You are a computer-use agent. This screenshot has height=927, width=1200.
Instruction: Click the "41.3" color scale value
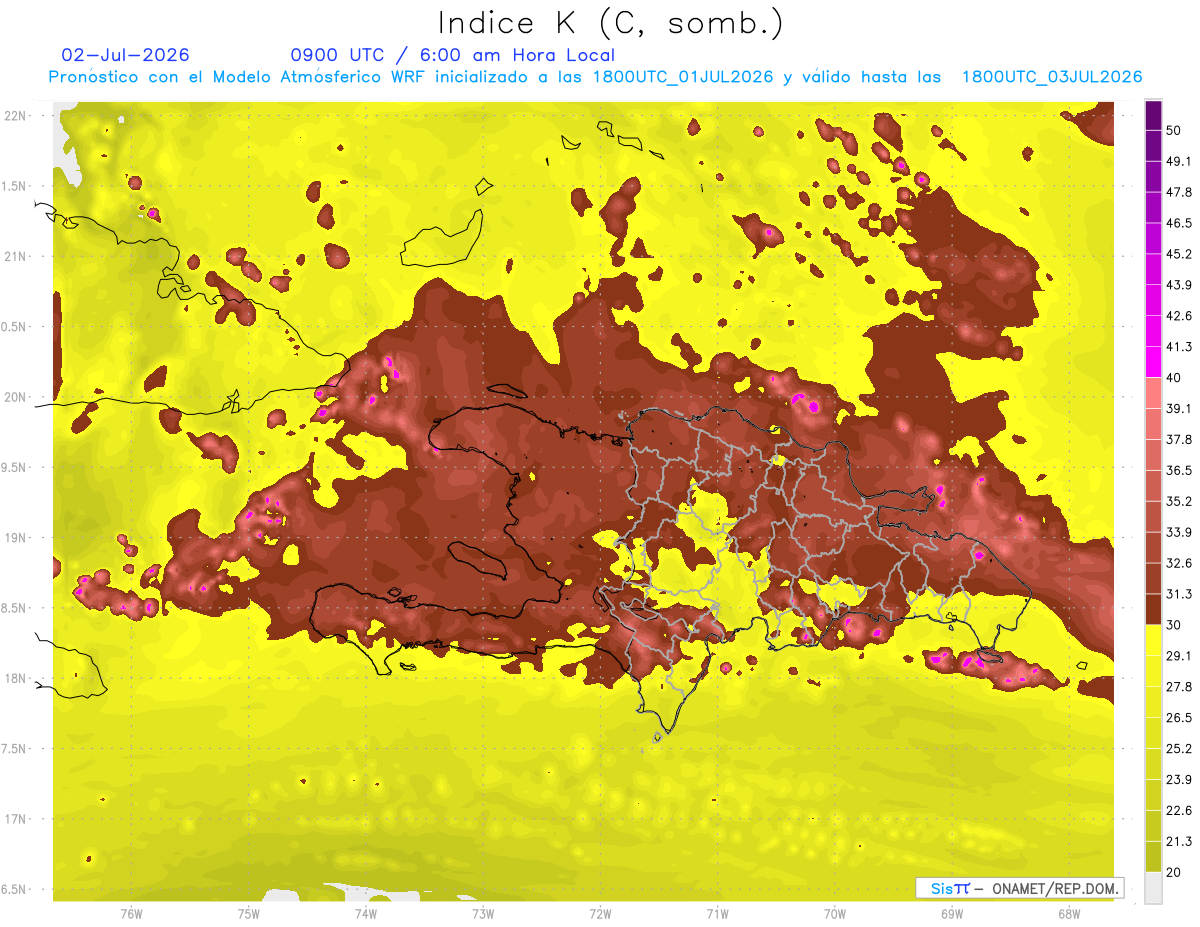pos(1179,347)
